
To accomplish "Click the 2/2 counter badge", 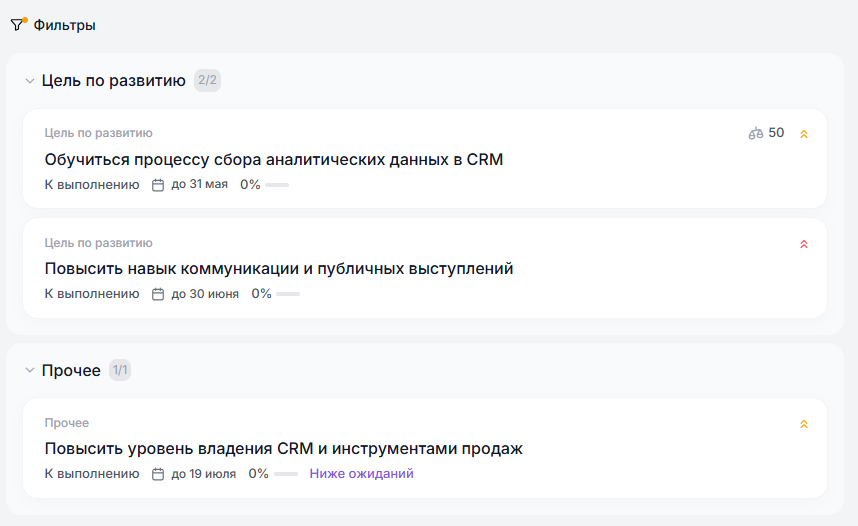I will click(207, 81).
